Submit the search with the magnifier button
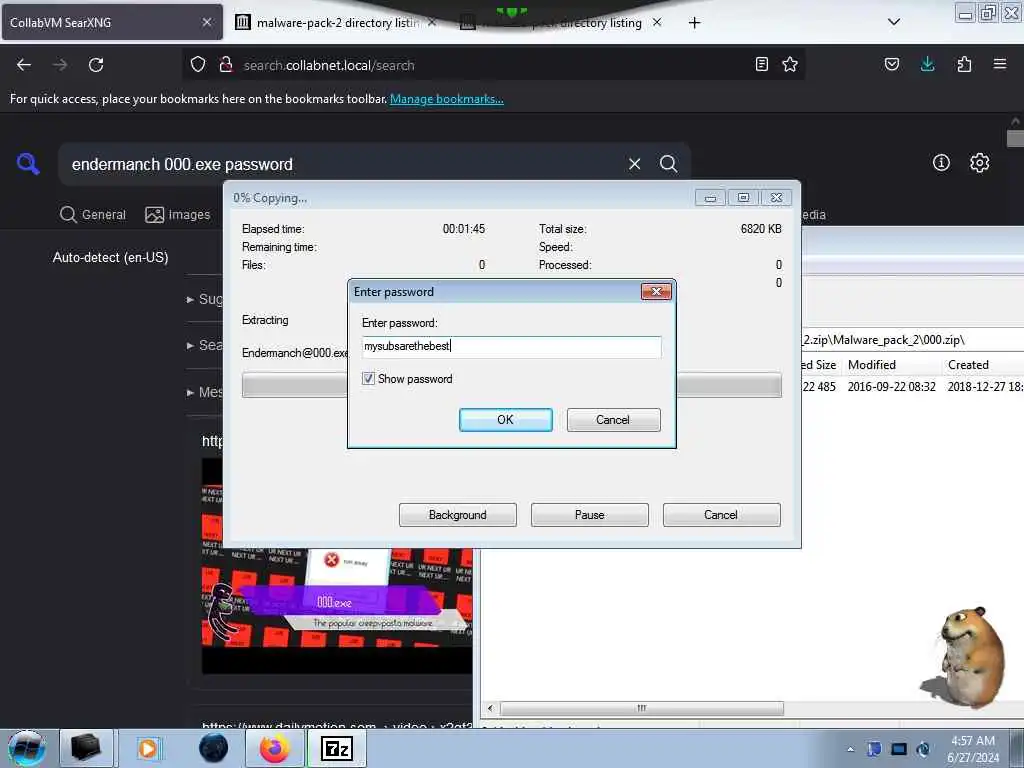This screenshot has height=768, width=1024. [x=668, y=164]
